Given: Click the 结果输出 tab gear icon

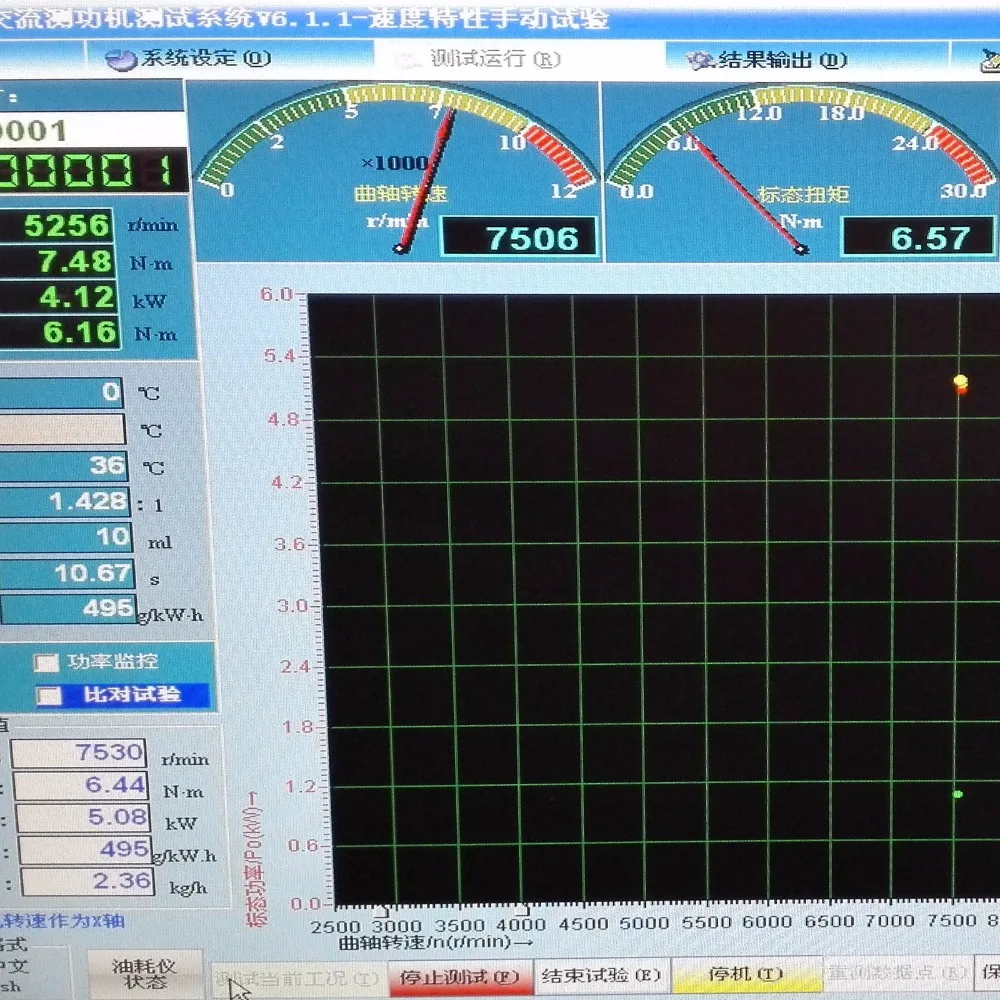Looking at the screenshot, I should 700,61.
